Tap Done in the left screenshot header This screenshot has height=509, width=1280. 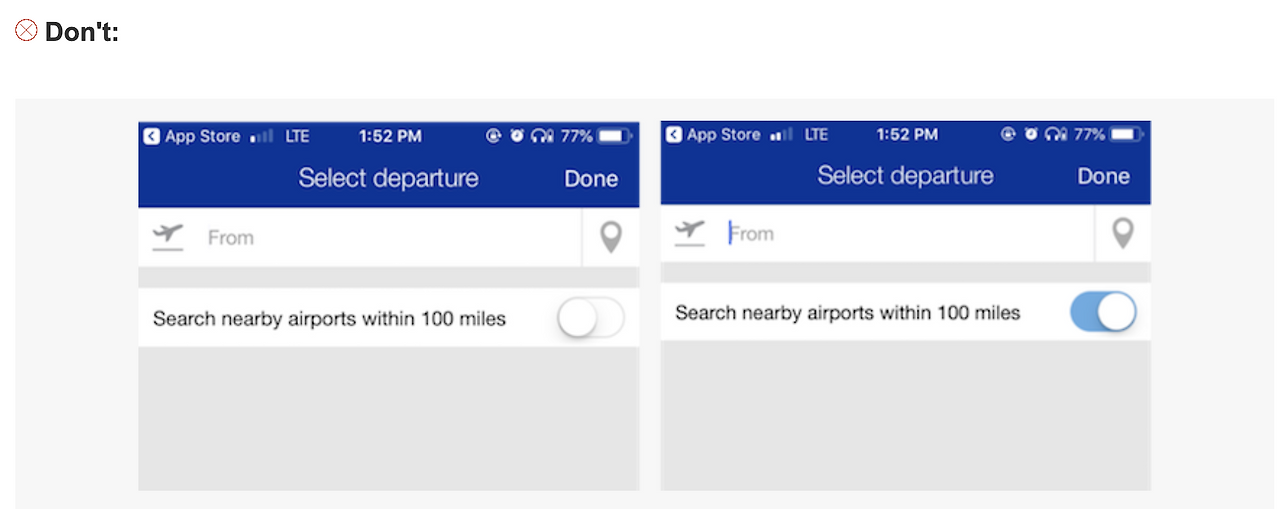click(591, 179)
